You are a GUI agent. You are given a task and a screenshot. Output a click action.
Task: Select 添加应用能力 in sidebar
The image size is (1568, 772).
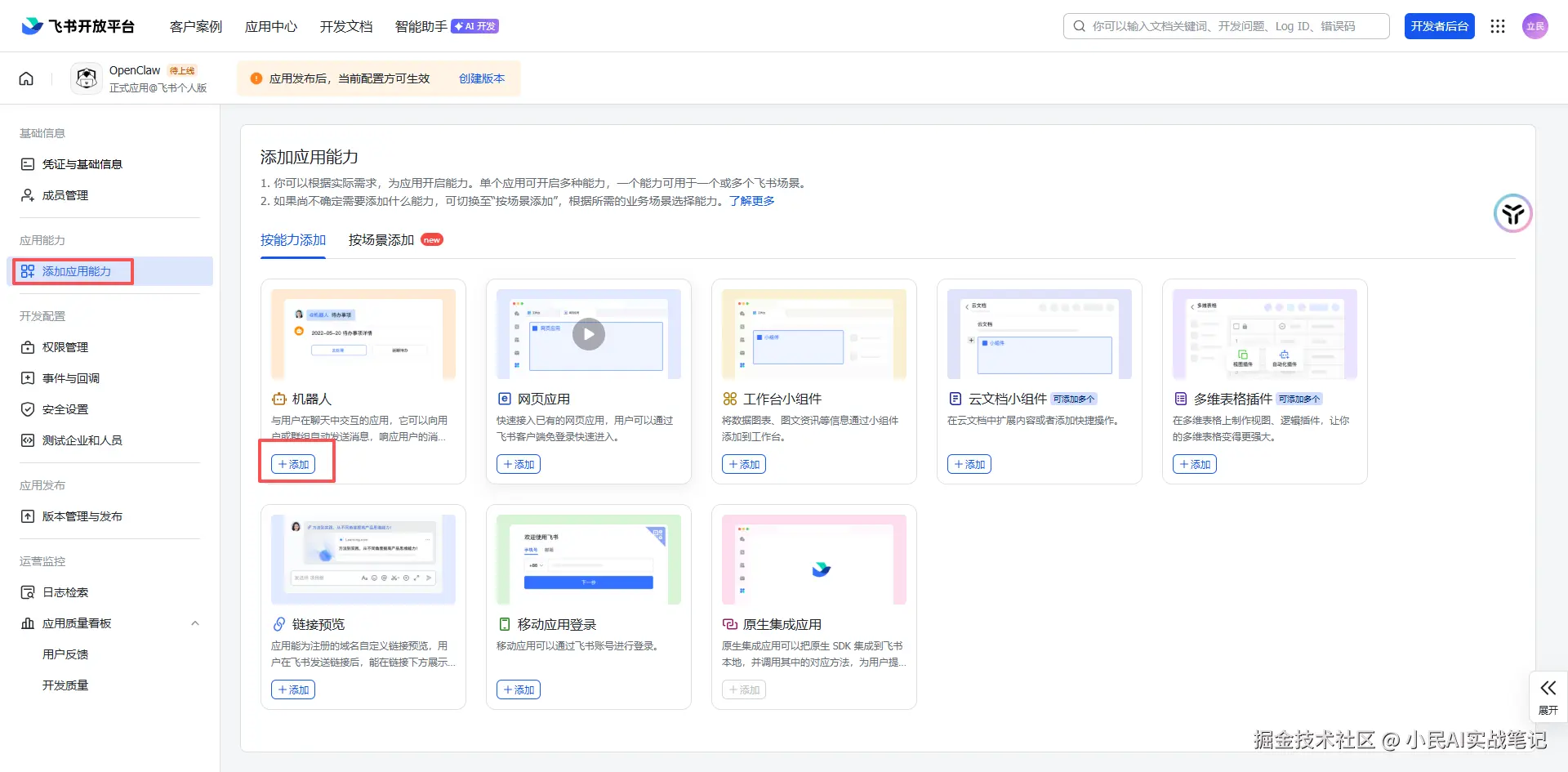(x=109, y=271)
